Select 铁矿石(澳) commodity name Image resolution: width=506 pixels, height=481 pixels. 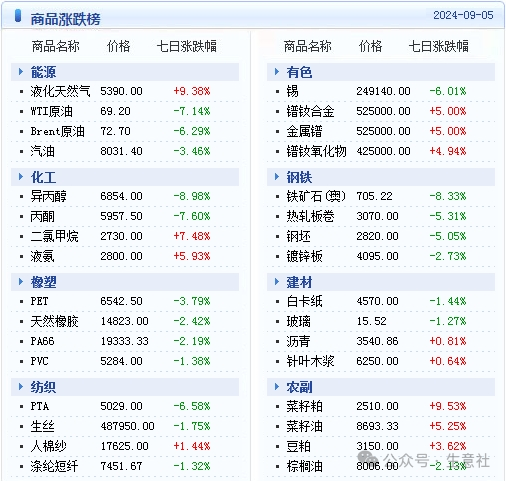[316, 196]
